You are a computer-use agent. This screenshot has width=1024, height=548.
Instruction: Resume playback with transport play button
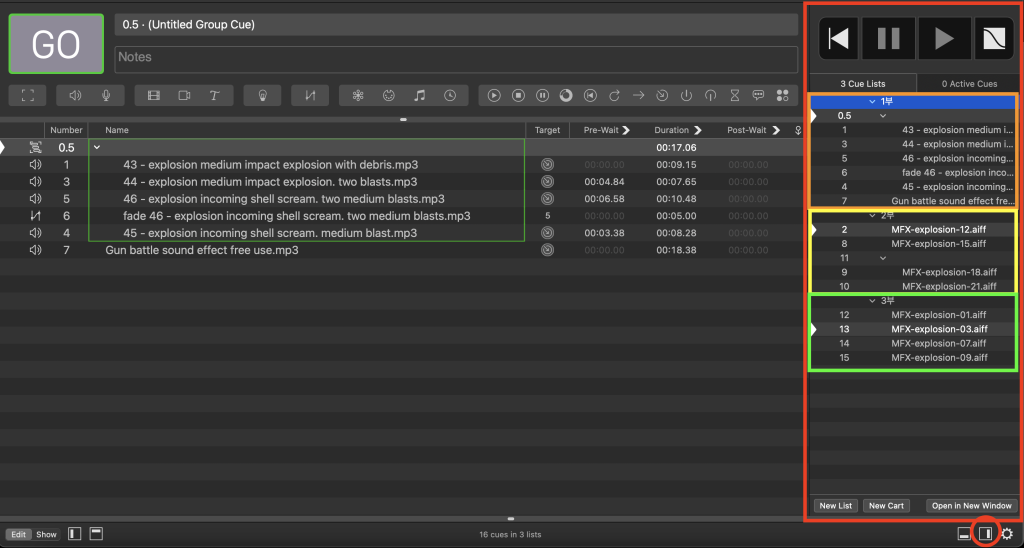click(944, 39)
